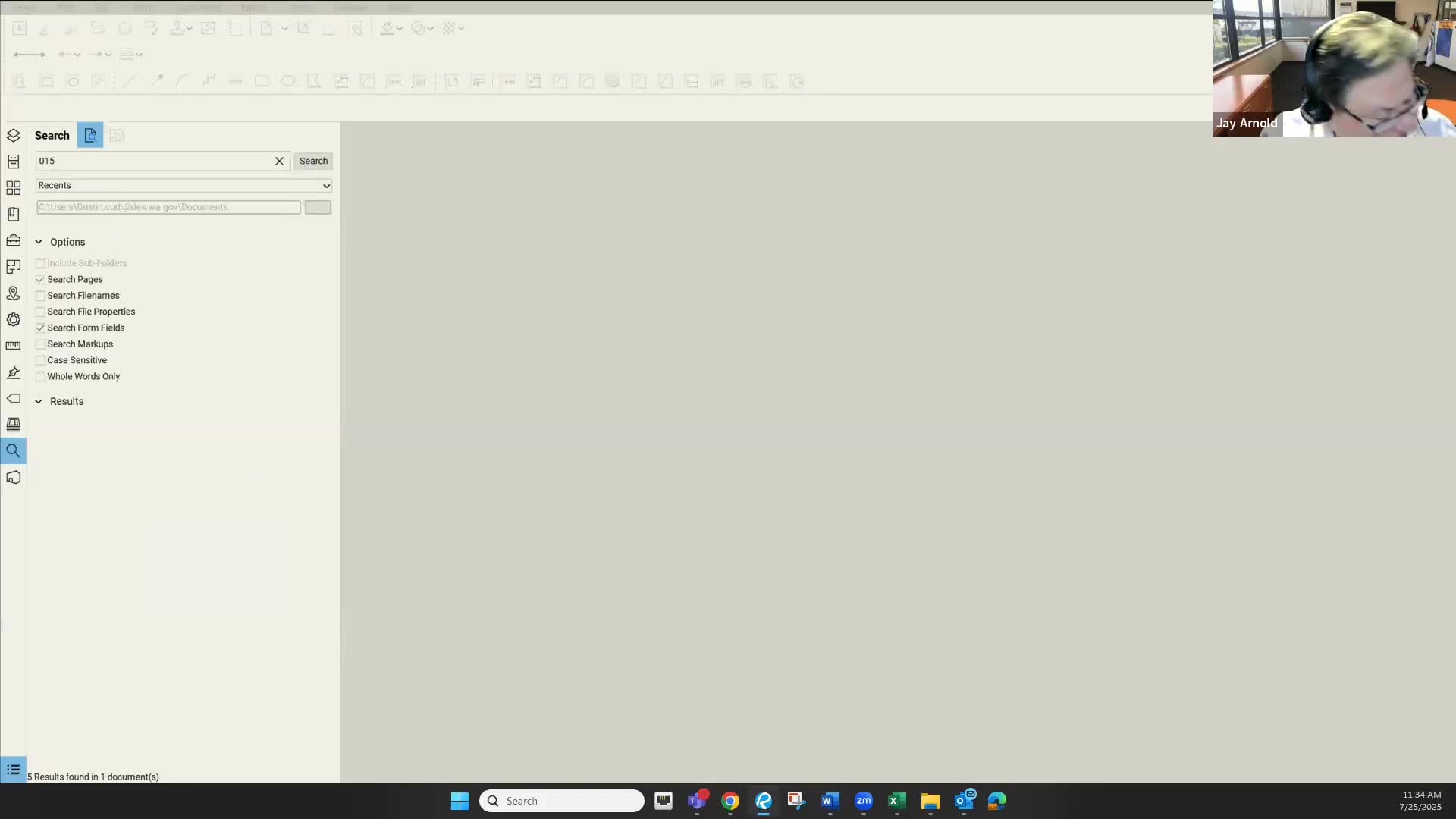Collapse the Results section

pyautogui.click(x=39, y=401)
